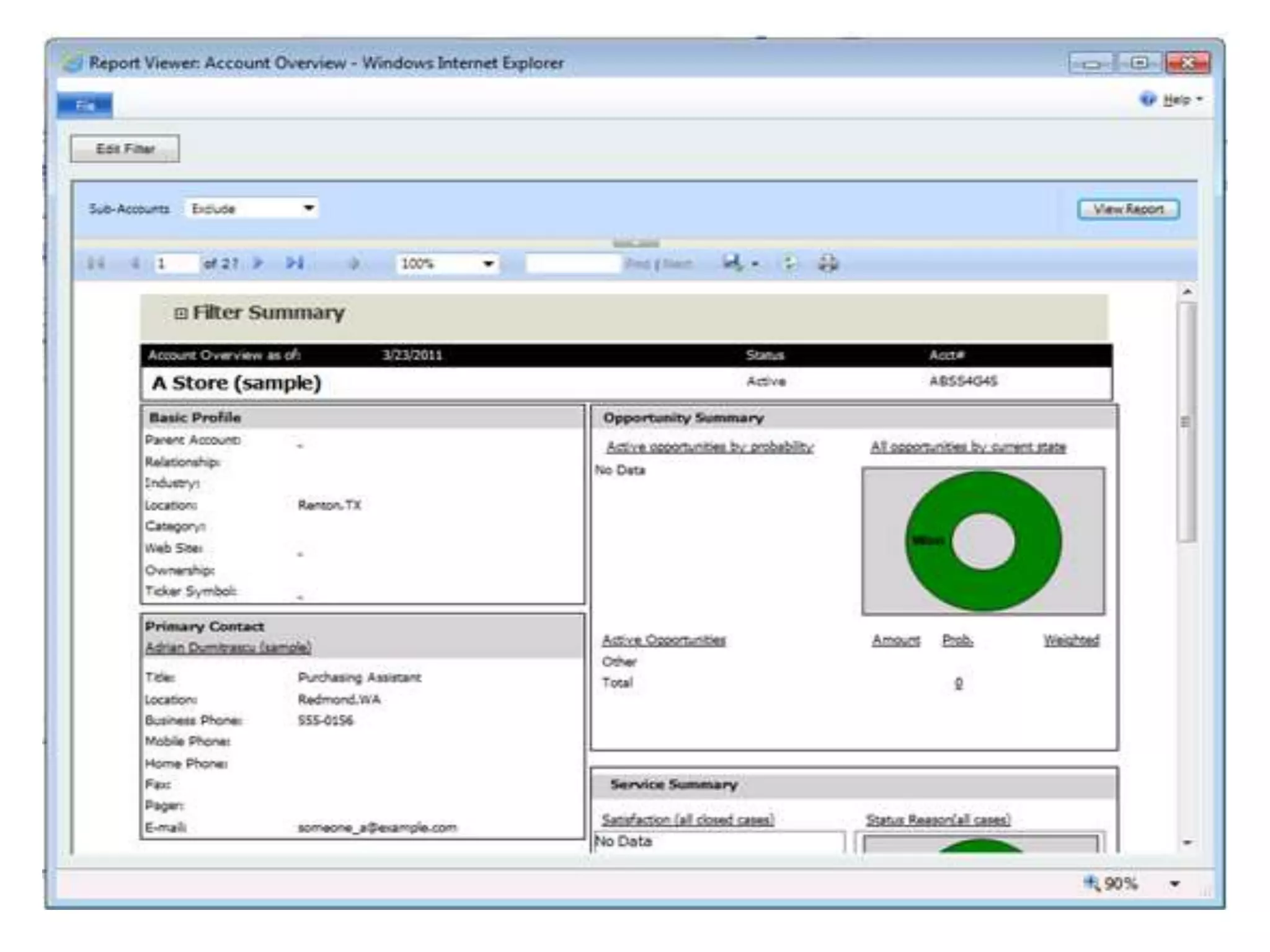
Task: Click the browser zoom 90% magnifier icon
Action: [x=1091, y=883]
